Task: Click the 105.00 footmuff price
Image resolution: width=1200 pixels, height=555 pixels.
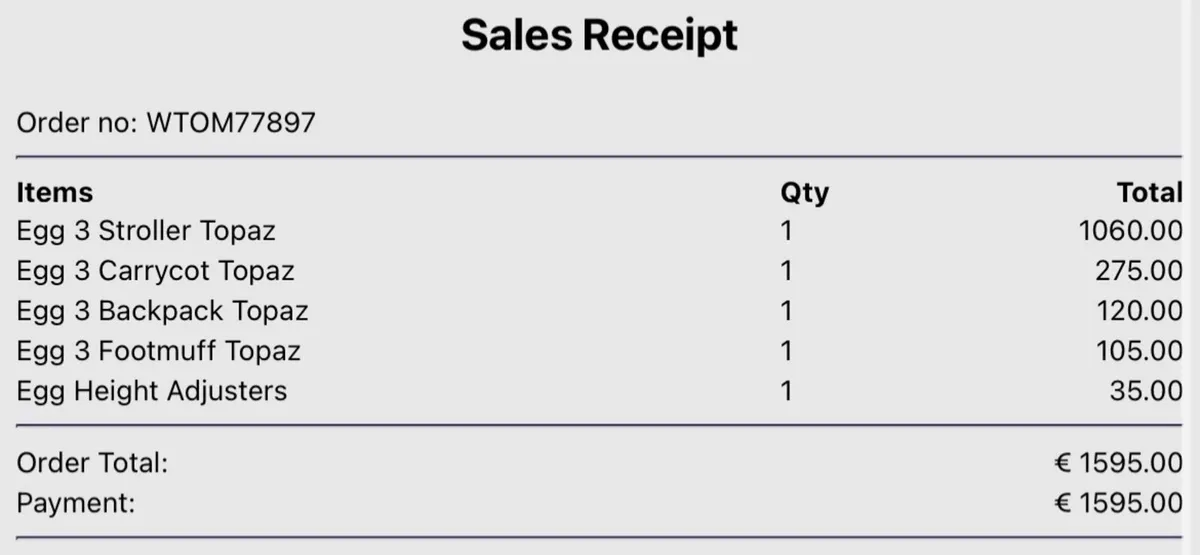Action: click(x=1138, y=351)
